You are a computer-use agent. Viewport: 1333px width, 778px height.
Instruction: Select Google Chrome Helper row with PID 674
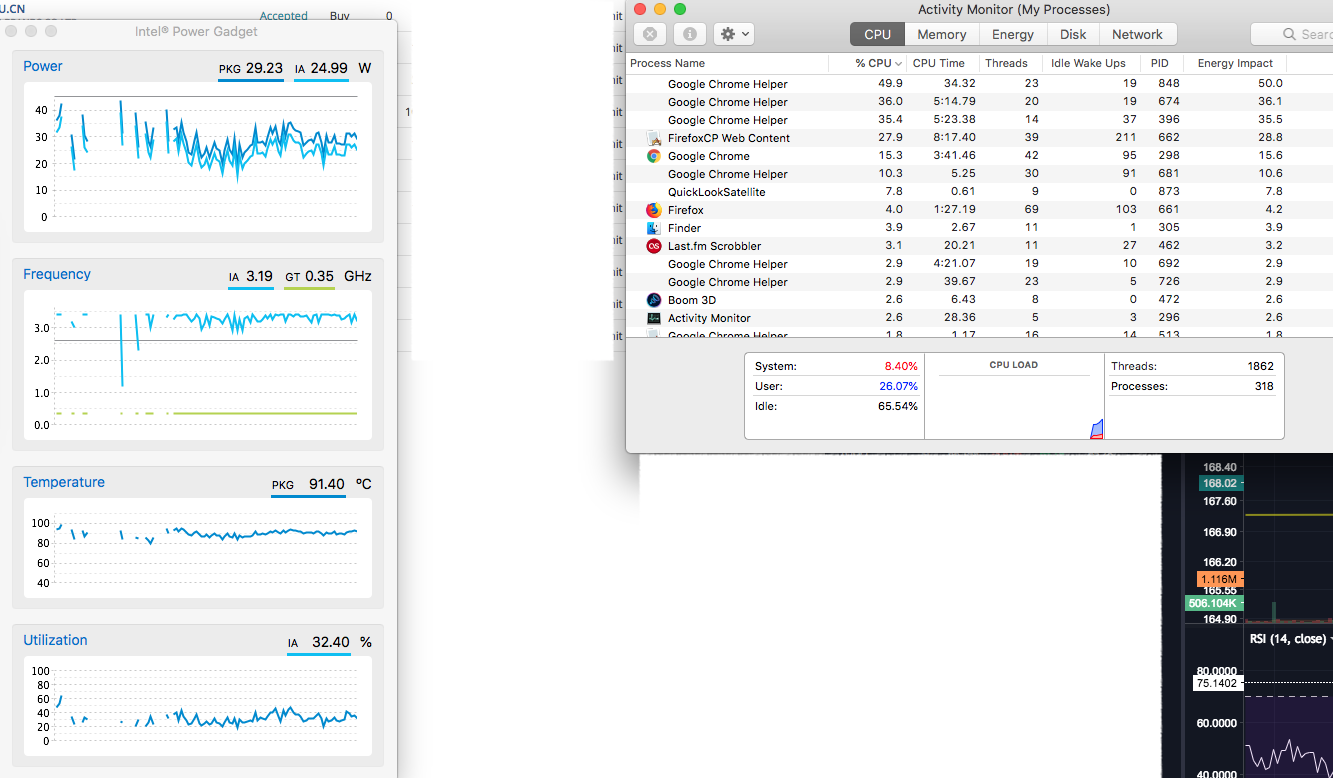pos(979,102)
